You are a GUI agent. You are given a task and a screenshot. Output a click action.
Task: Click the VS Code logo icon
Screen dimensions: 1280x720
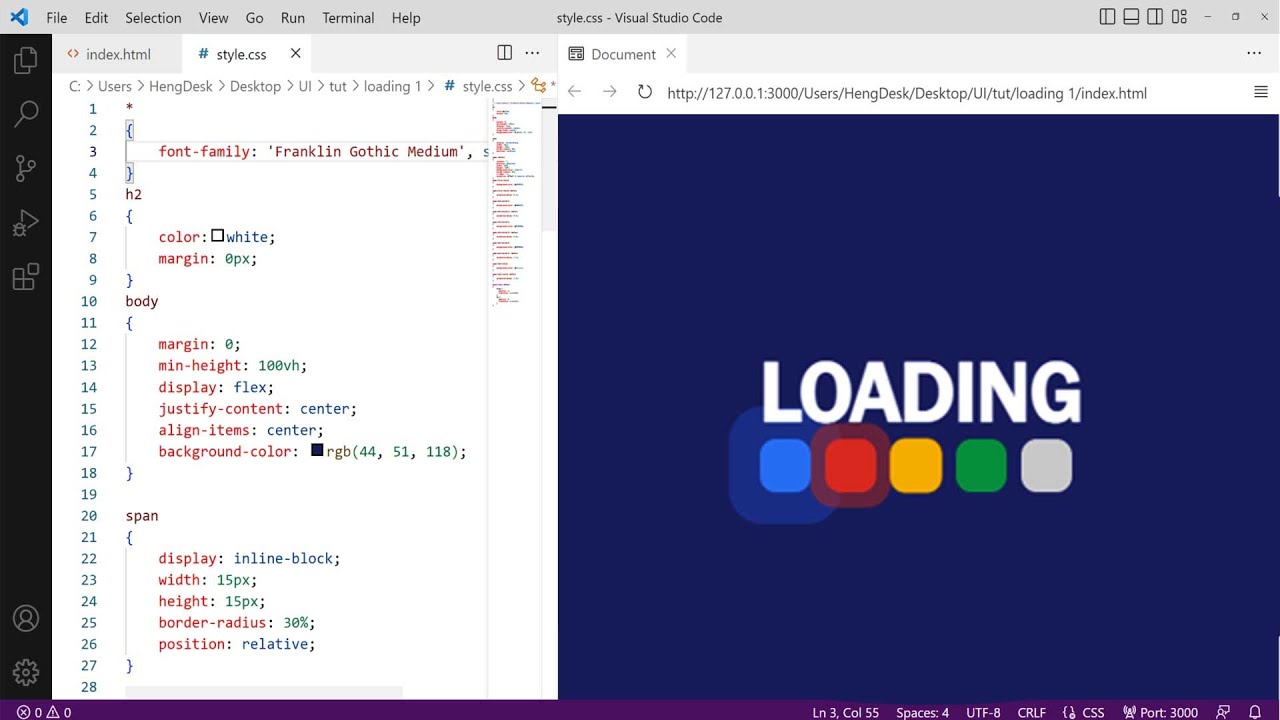coord(20,17)
